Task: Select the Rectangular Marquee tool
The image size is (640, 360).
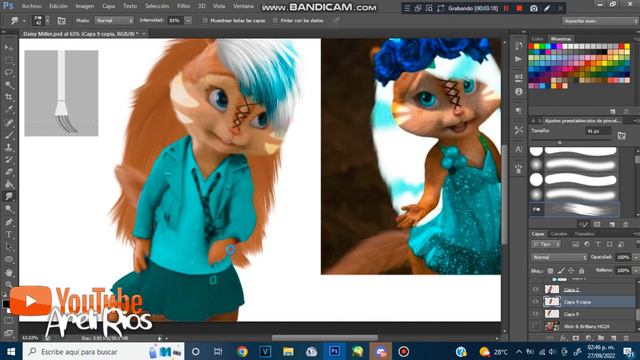Action: pyautogui.click(x=9, y=60)
